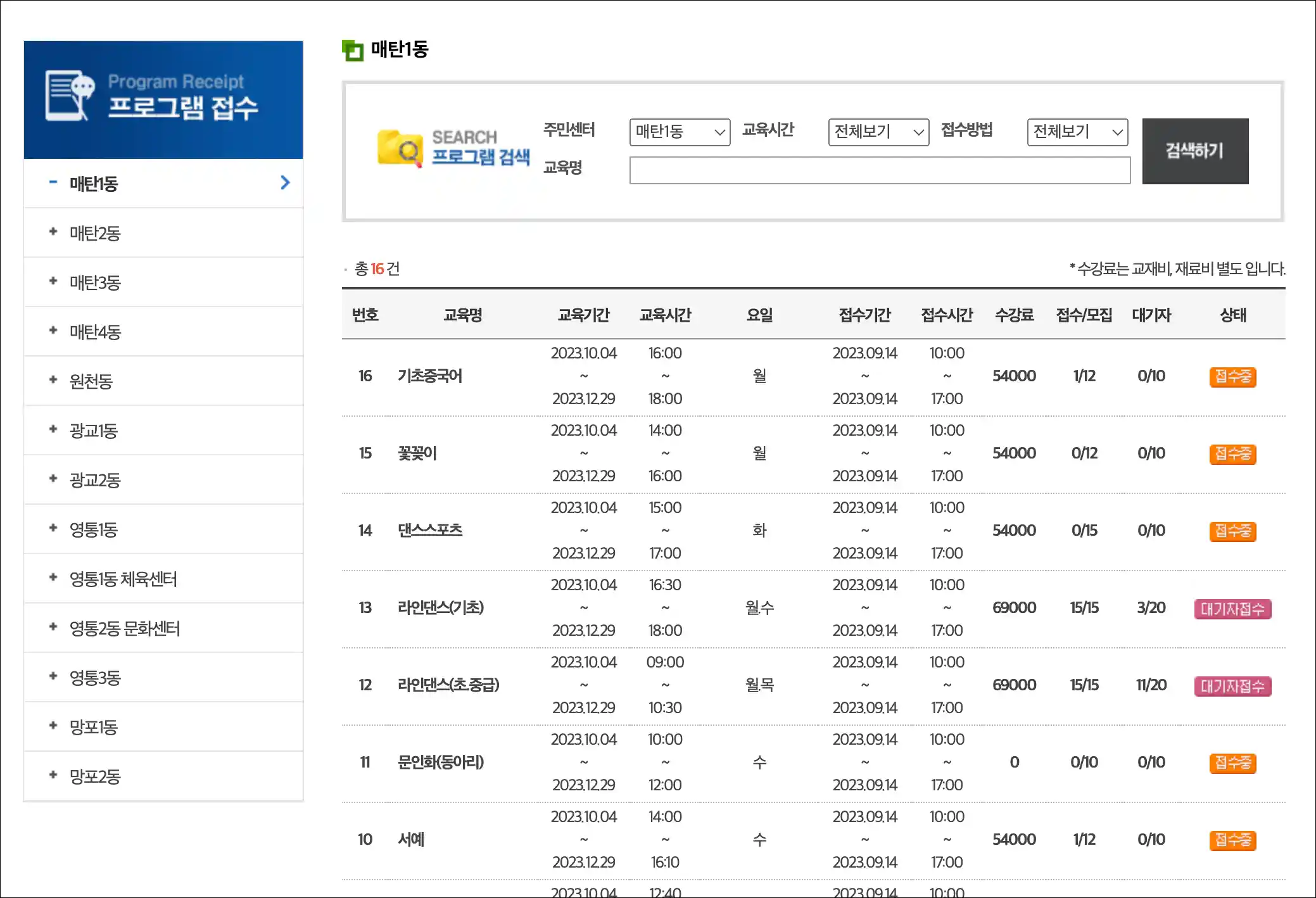The height and width of the screenshot is (898, 1316).
Task: Open the 기초중국어 program link
Action: click(x=430, y=376)
